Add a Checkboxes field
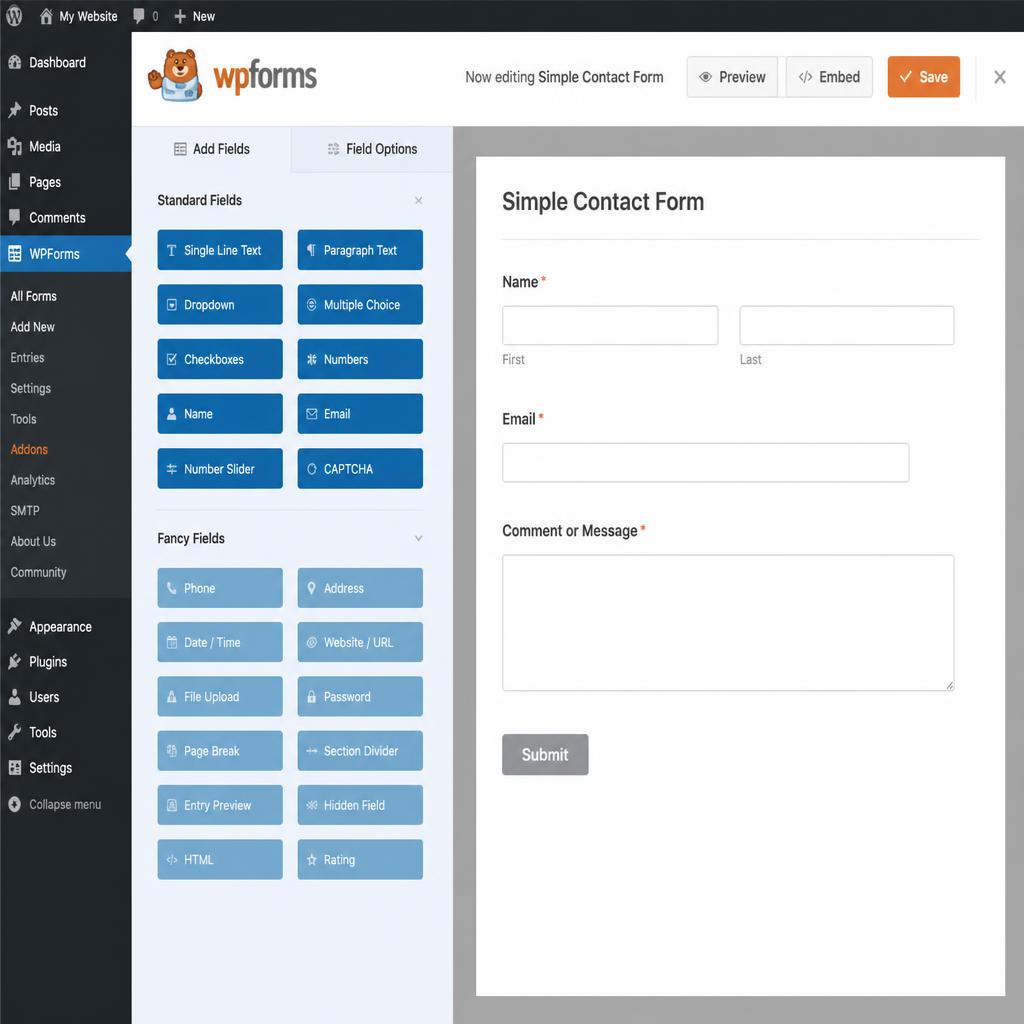The height and width of the screenshot is (1024, 1024). tap(220, 359)
